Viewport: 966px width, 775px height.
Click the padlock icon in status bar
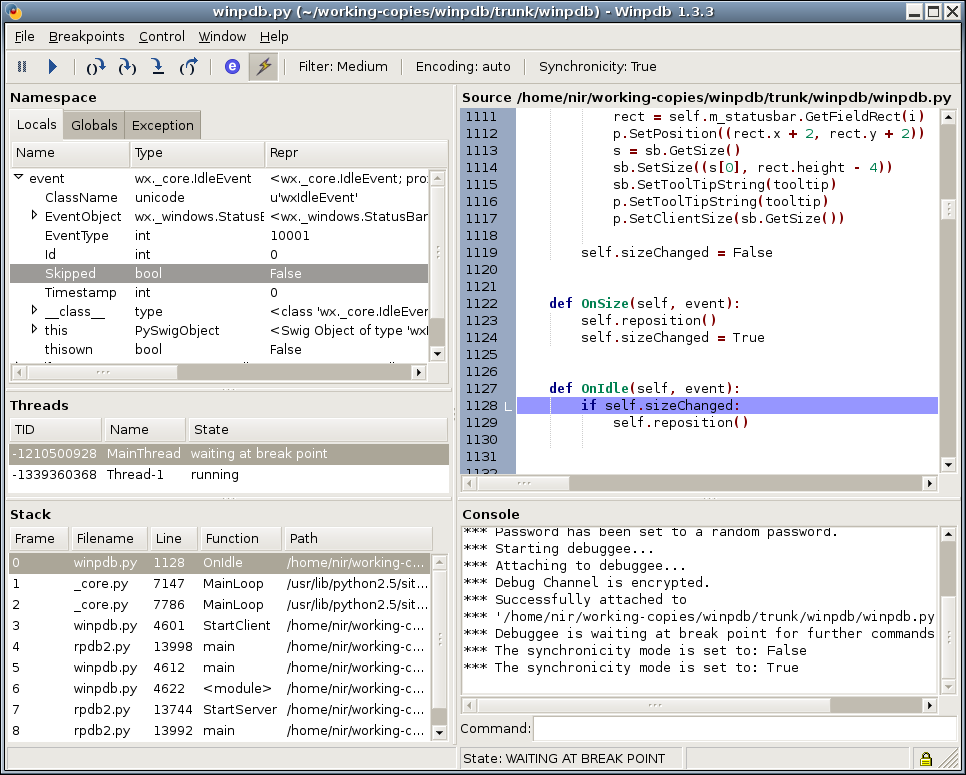click(925, 759)
